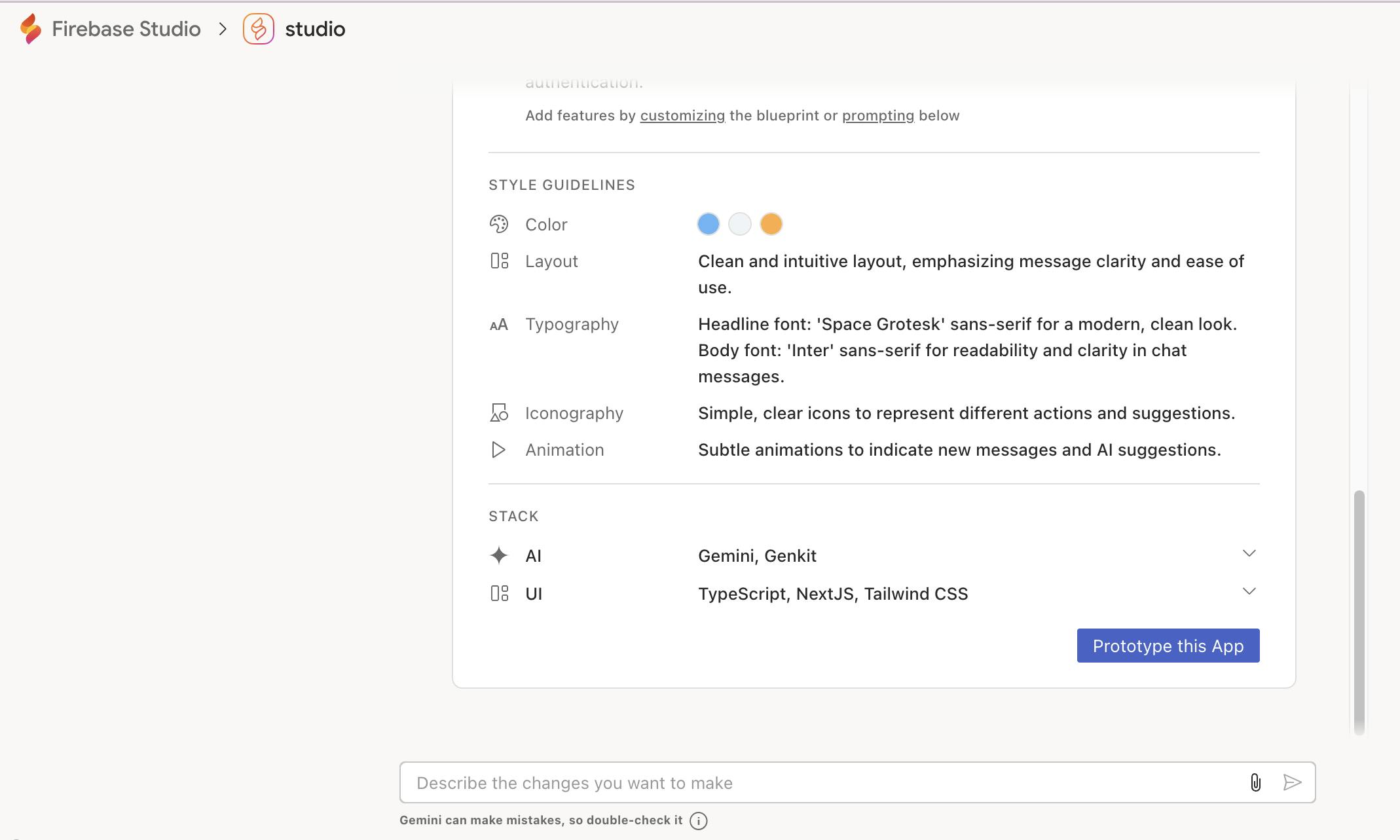Click the Prototype this App button

(1168, 646)
